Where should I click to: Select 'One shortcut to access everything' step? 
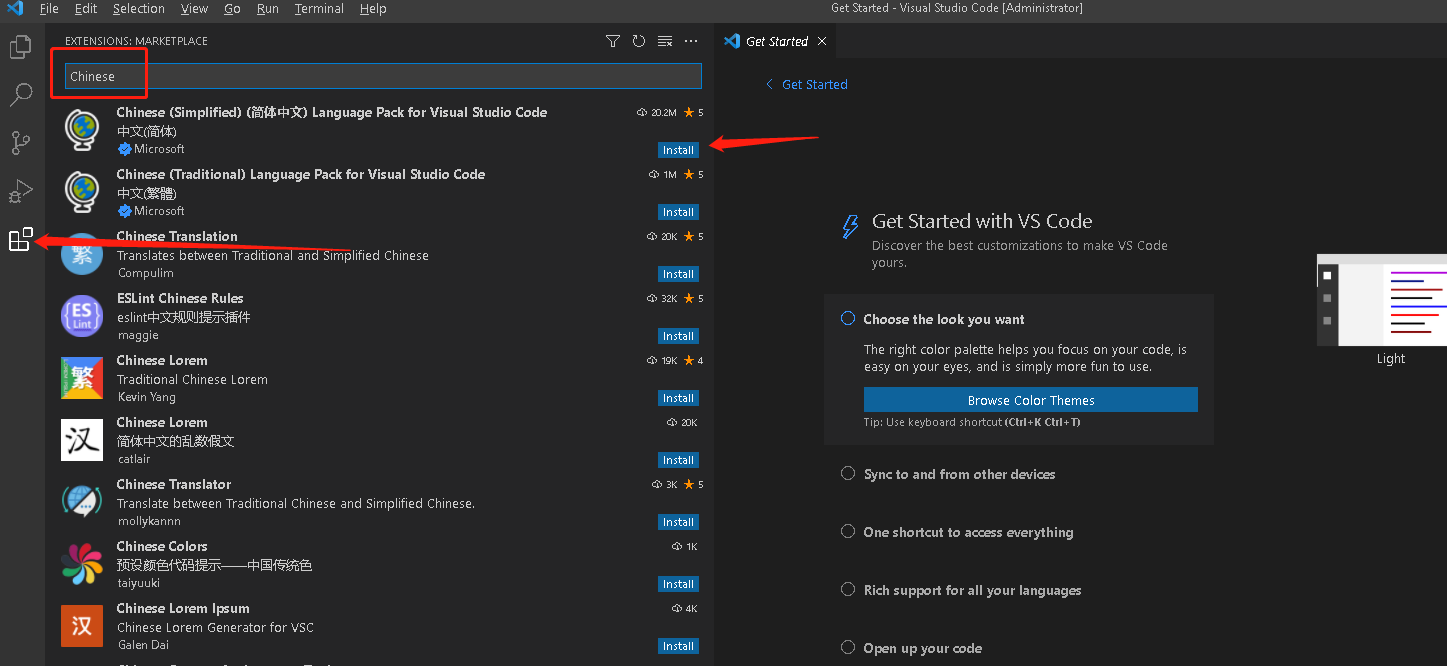(968, 532)
